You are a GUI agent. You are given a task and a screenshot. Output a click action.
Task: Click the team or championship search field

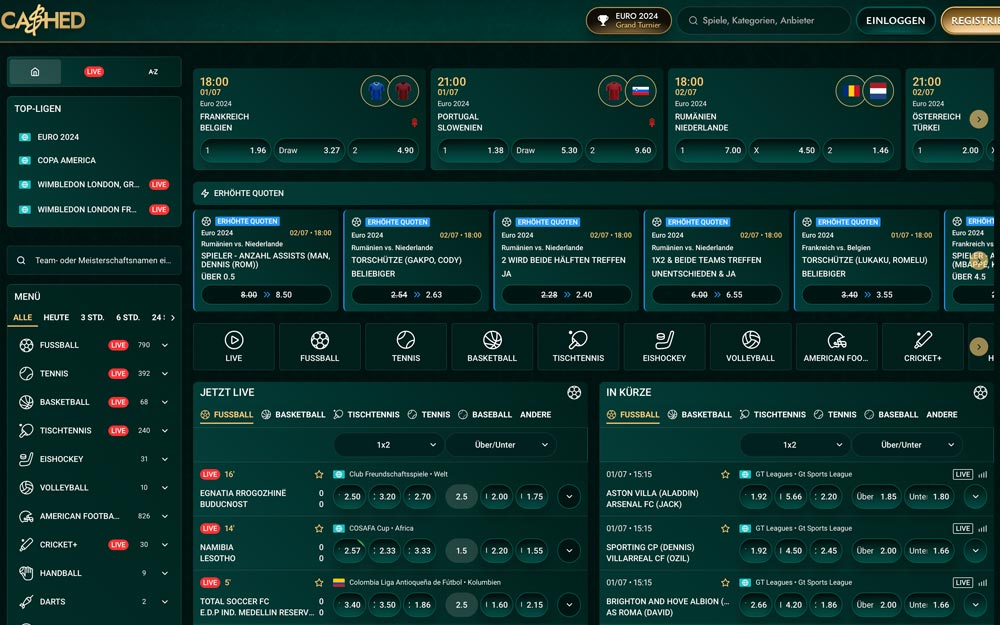coord(94,260)
